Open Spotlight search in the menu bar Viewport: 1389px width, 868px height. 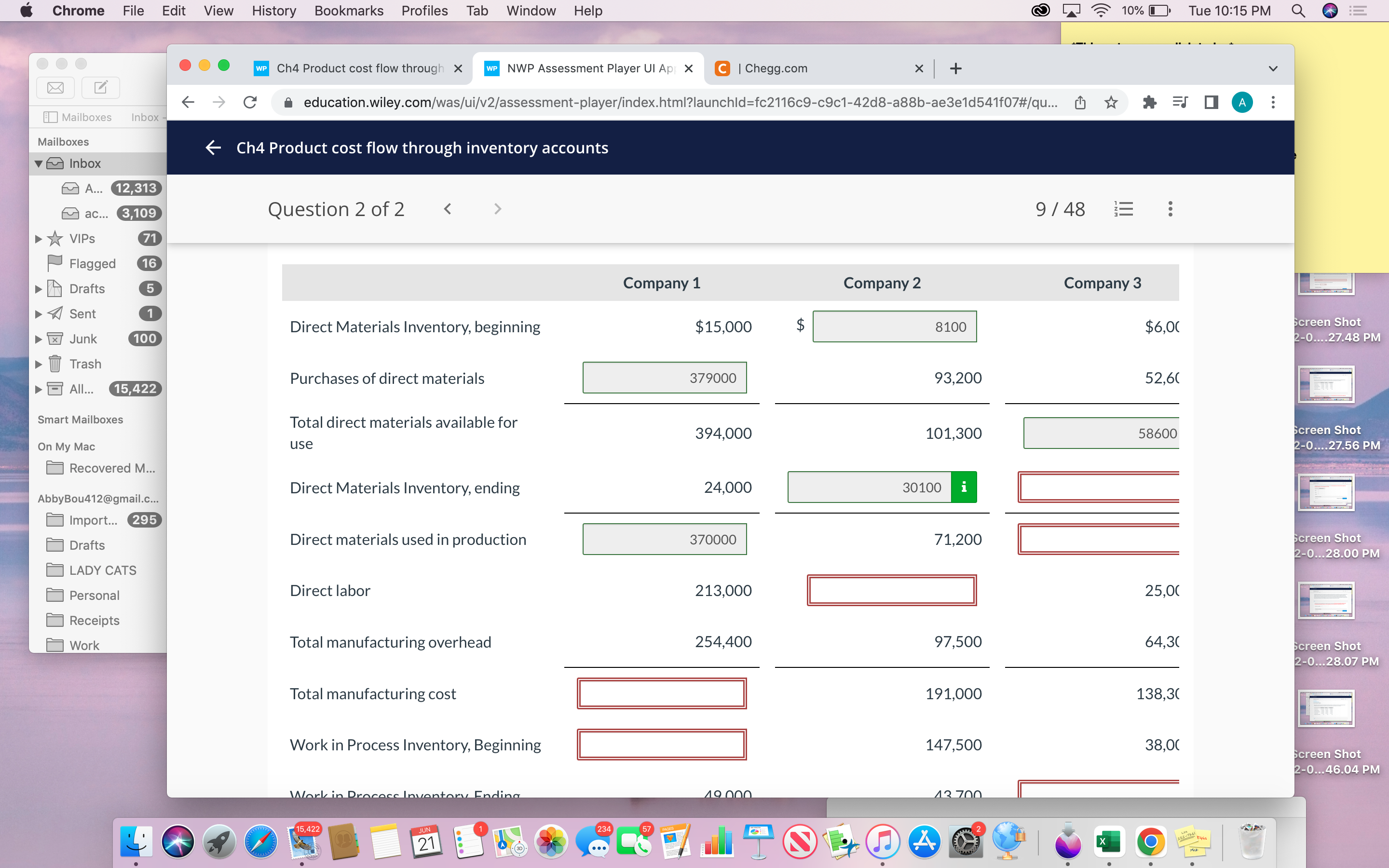(x=1298, y=10)
